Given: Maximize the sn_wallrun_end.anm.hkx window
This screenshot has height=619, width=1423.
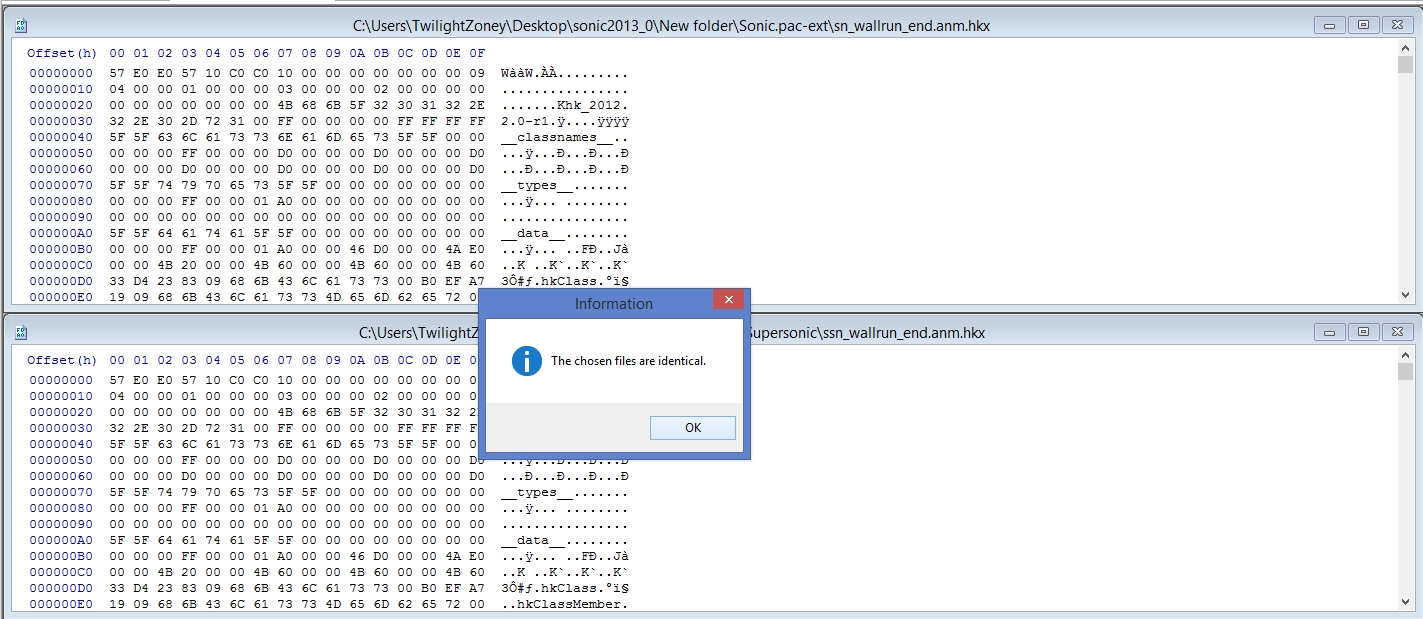Looking at the screenshot, I should click(1361, 25).
